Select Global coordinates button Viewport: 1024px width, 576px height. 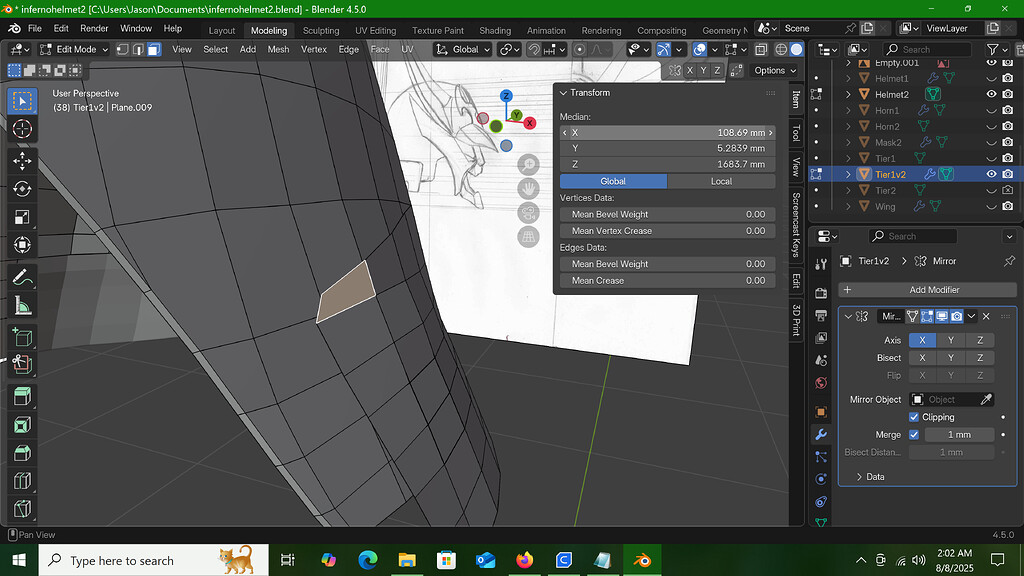click(x=613, y=182)
